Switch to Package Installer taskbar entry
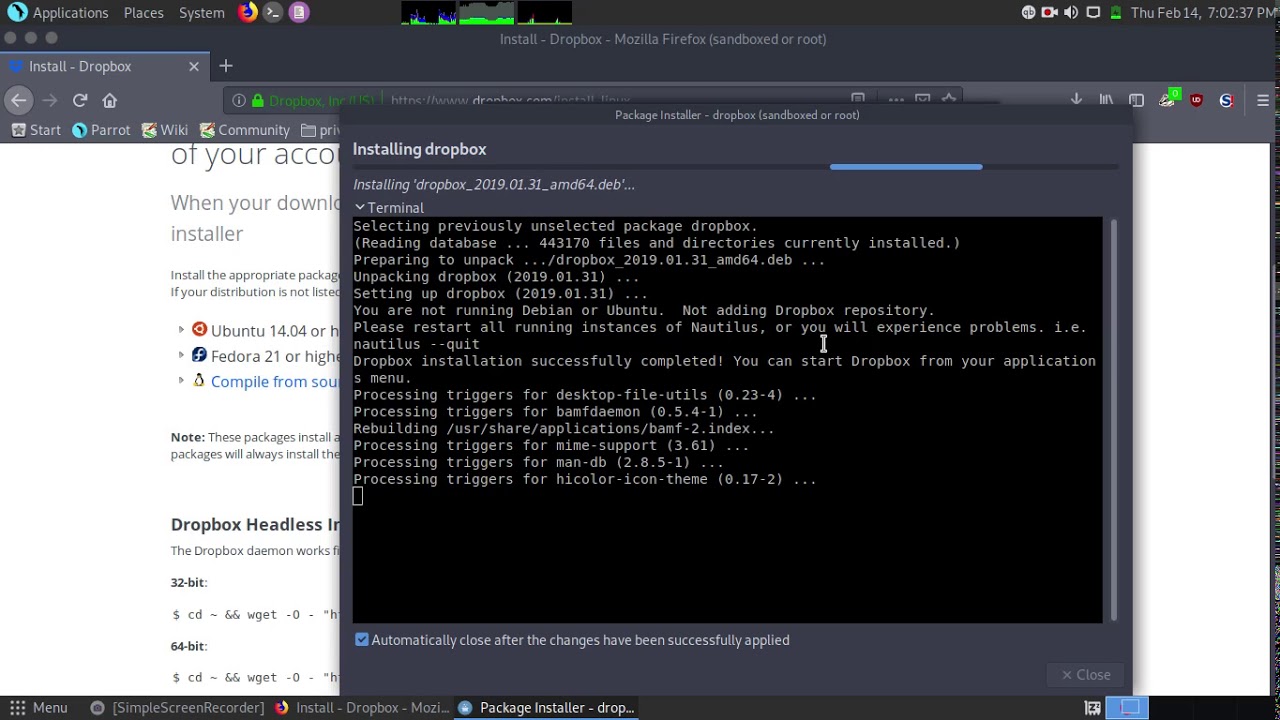The width and height of the screenshot is (1280, 720). coord(546,707)
